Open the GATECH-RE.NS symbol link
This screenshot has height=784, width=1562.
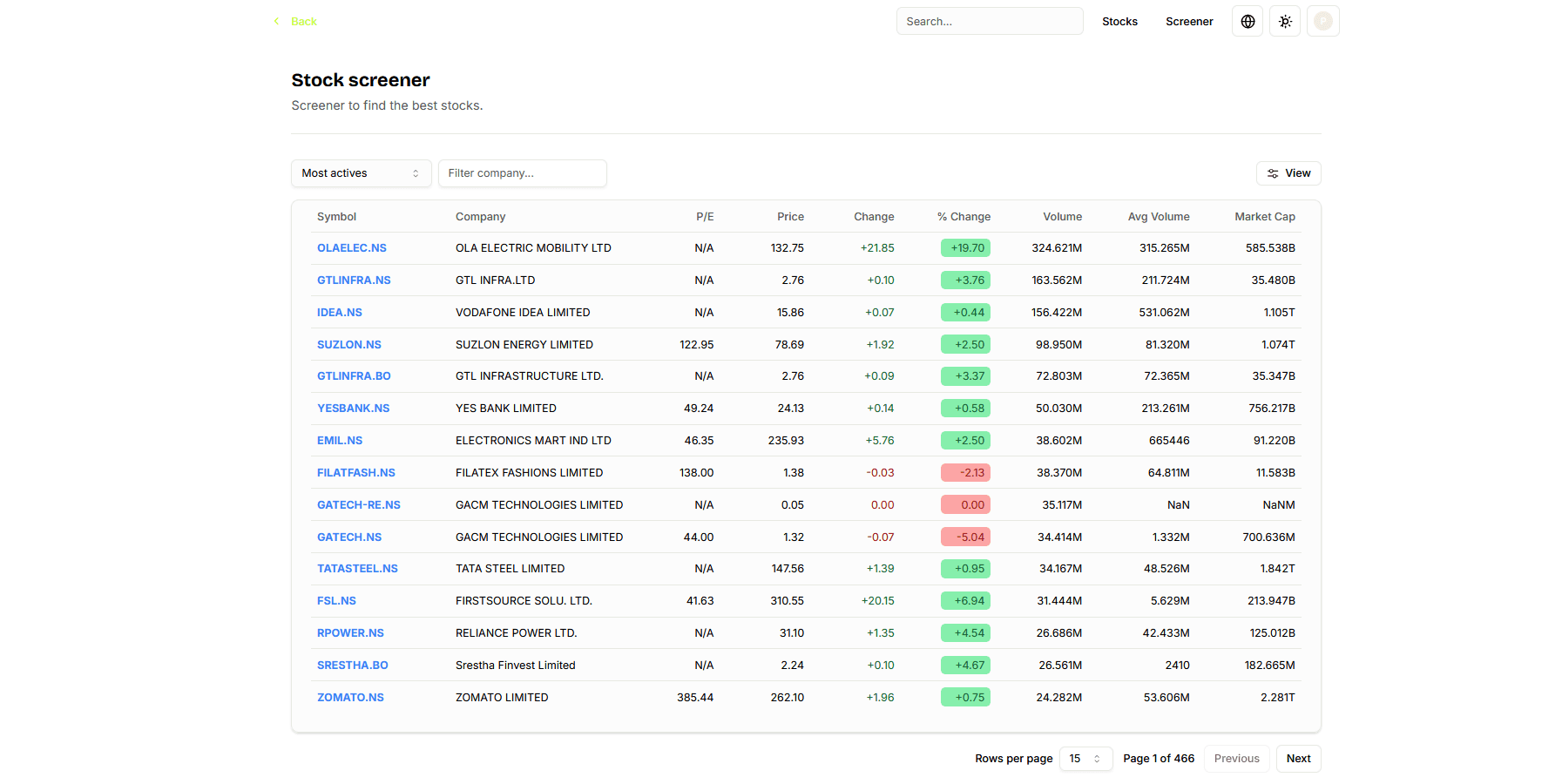tap(359, 505)
